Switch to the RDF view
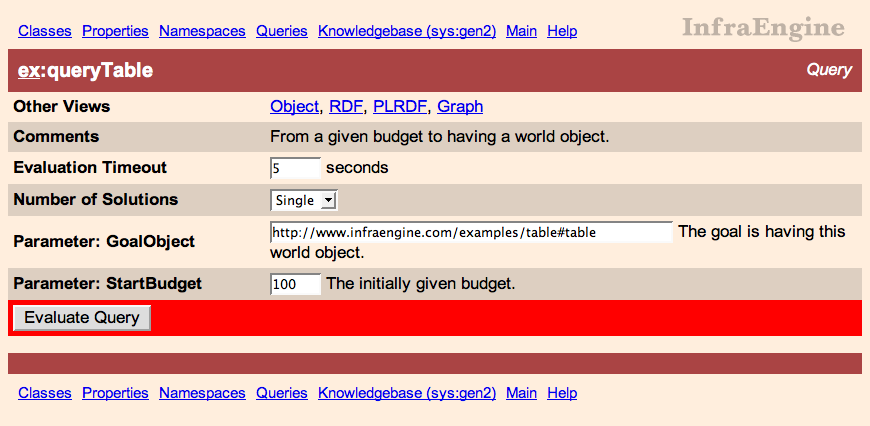This screenshot has height=426, width=870. (346, 106)
